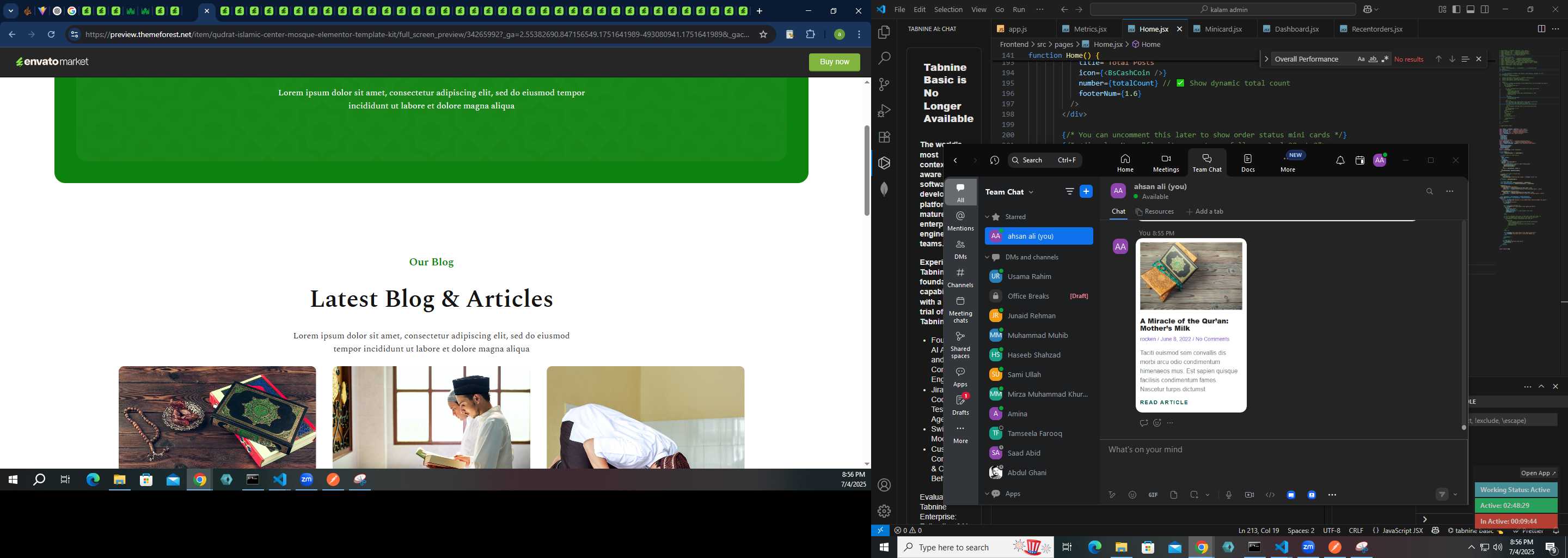Search within ahsan ali chat
The width and height of the screenshot is (1568, 558).
tap(1429, 191)
